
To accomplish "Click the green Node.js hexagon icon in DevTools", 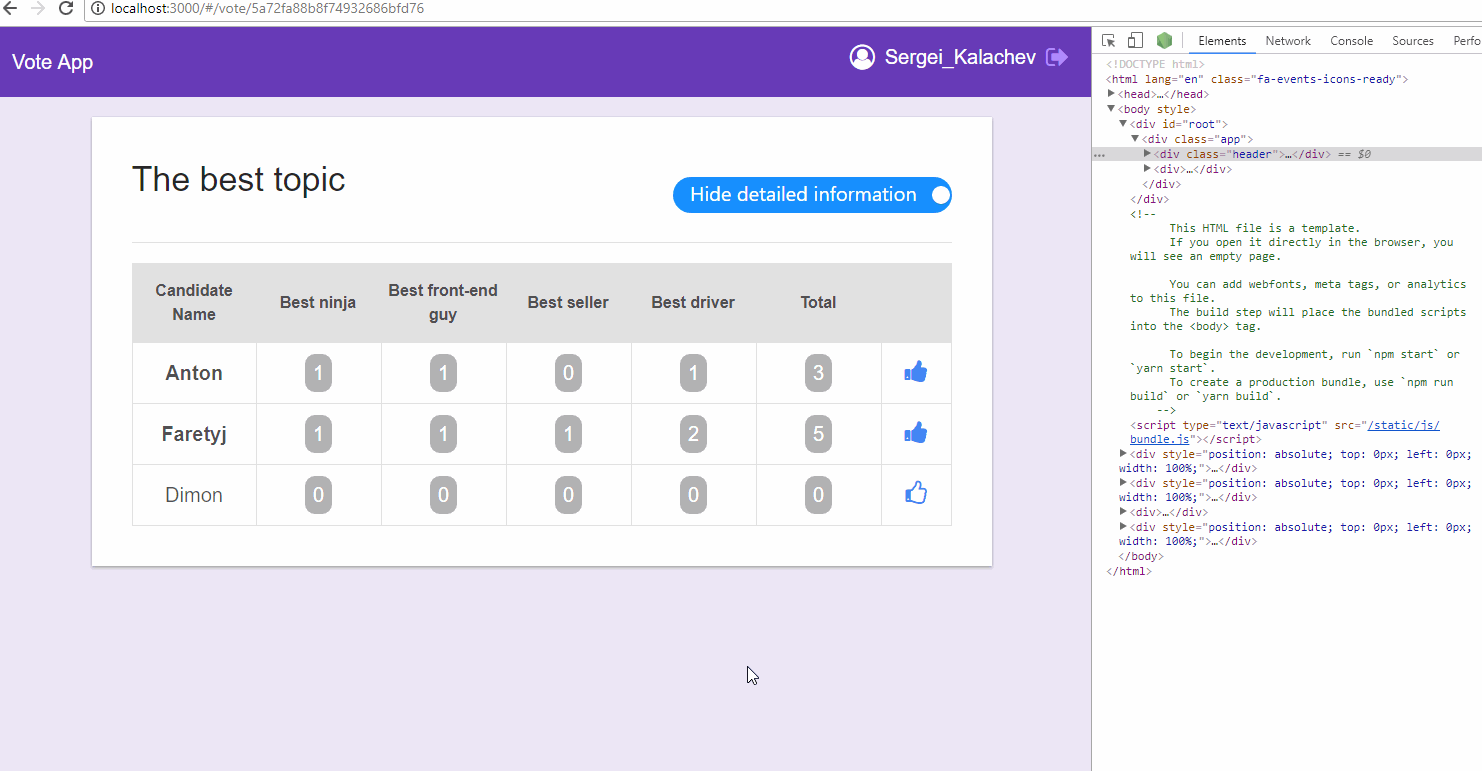I will [x=1164, y=41].
